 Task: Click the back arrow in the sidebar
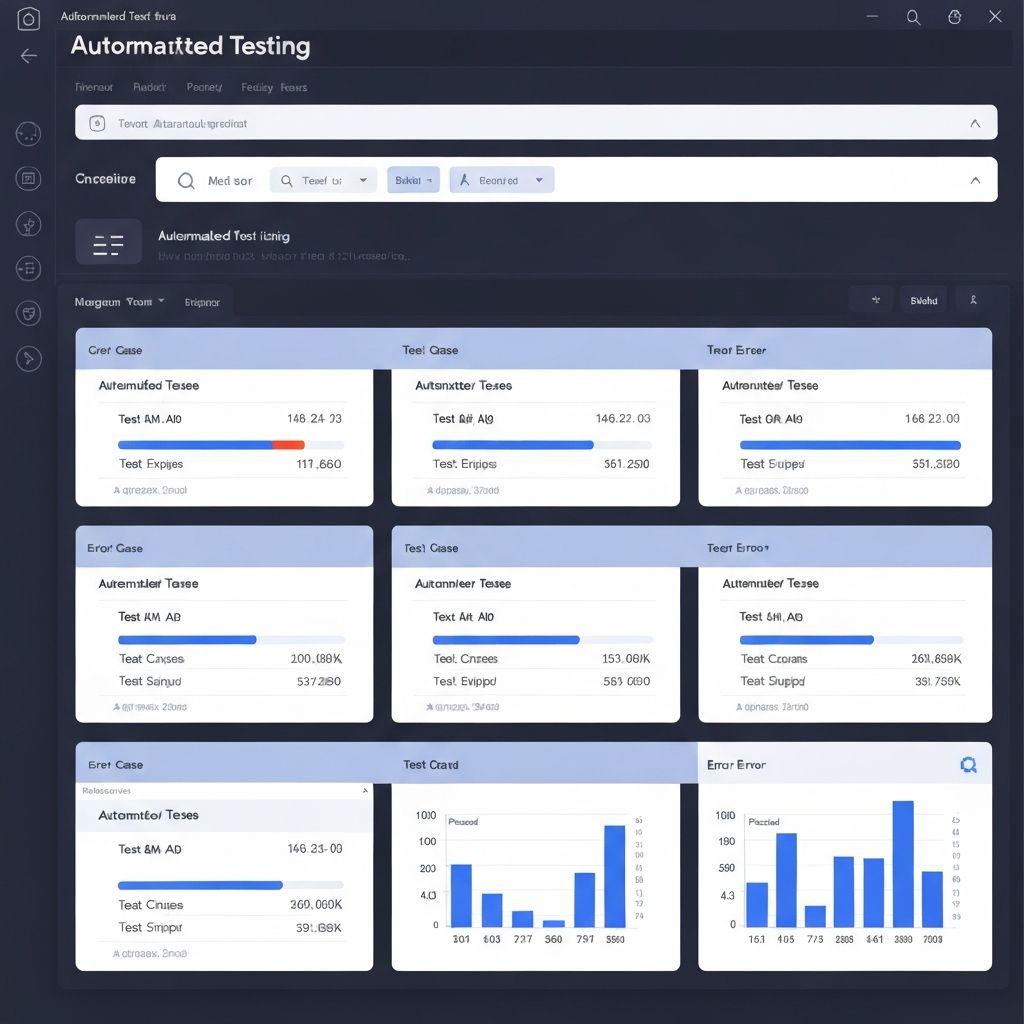click(28, 55)
